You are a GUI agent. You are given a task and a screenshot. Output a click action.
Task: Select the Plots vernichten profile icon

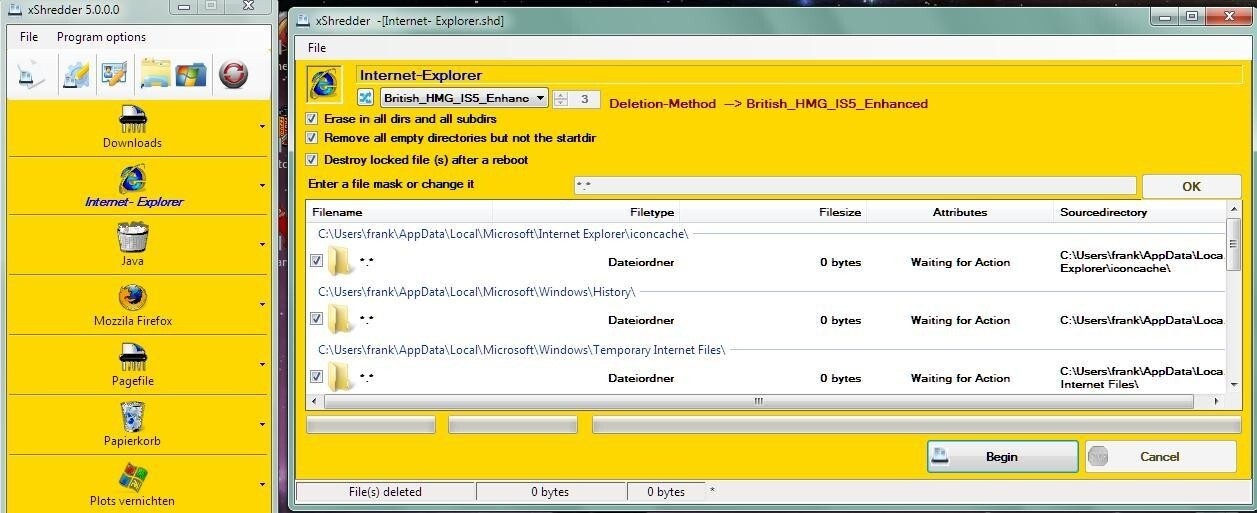[132, 477]
